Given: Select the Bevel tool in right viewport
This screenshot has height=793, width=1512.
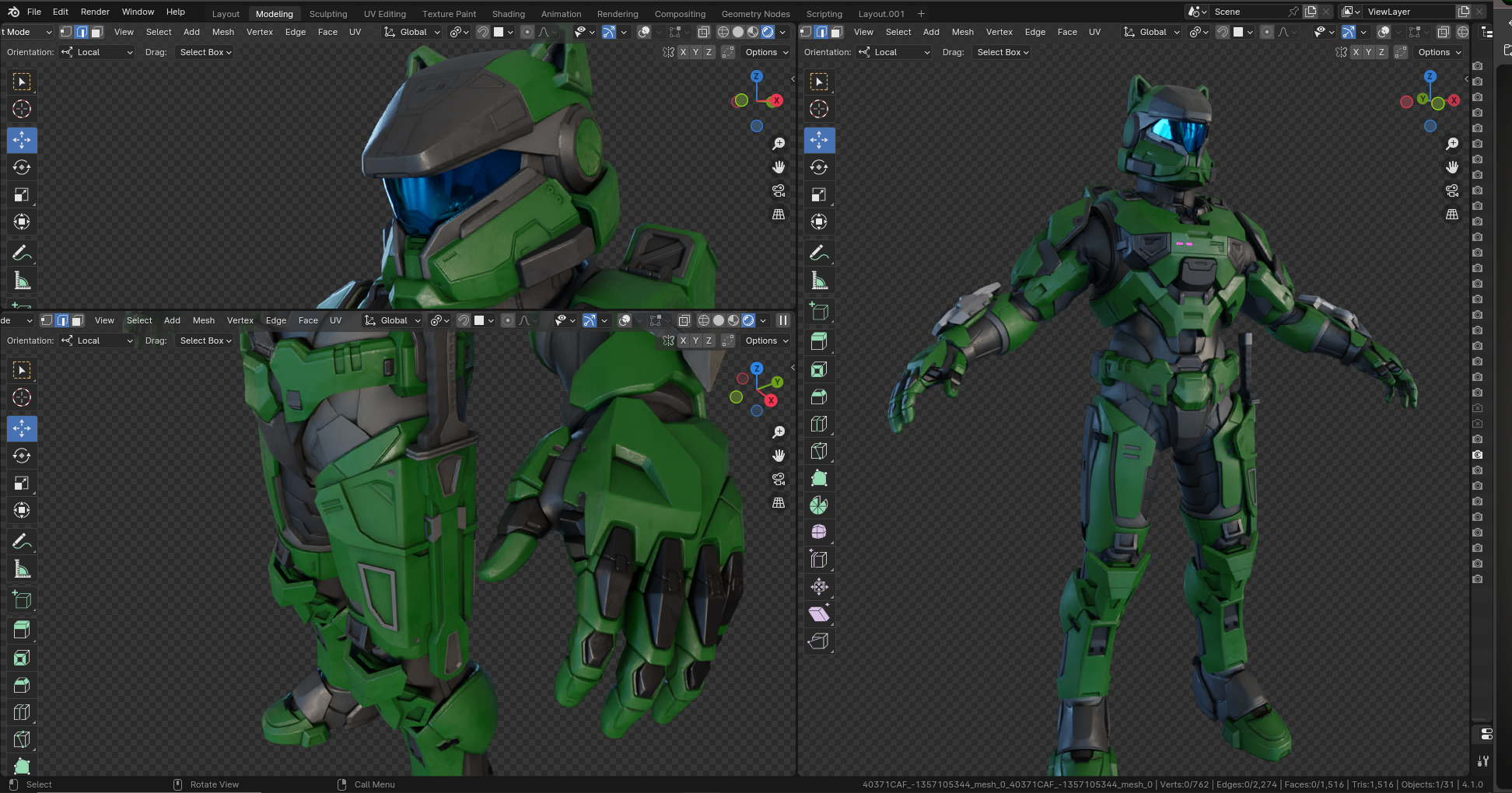Looking at the screenshot, I should pyautogui.click(x=819, y=396).
